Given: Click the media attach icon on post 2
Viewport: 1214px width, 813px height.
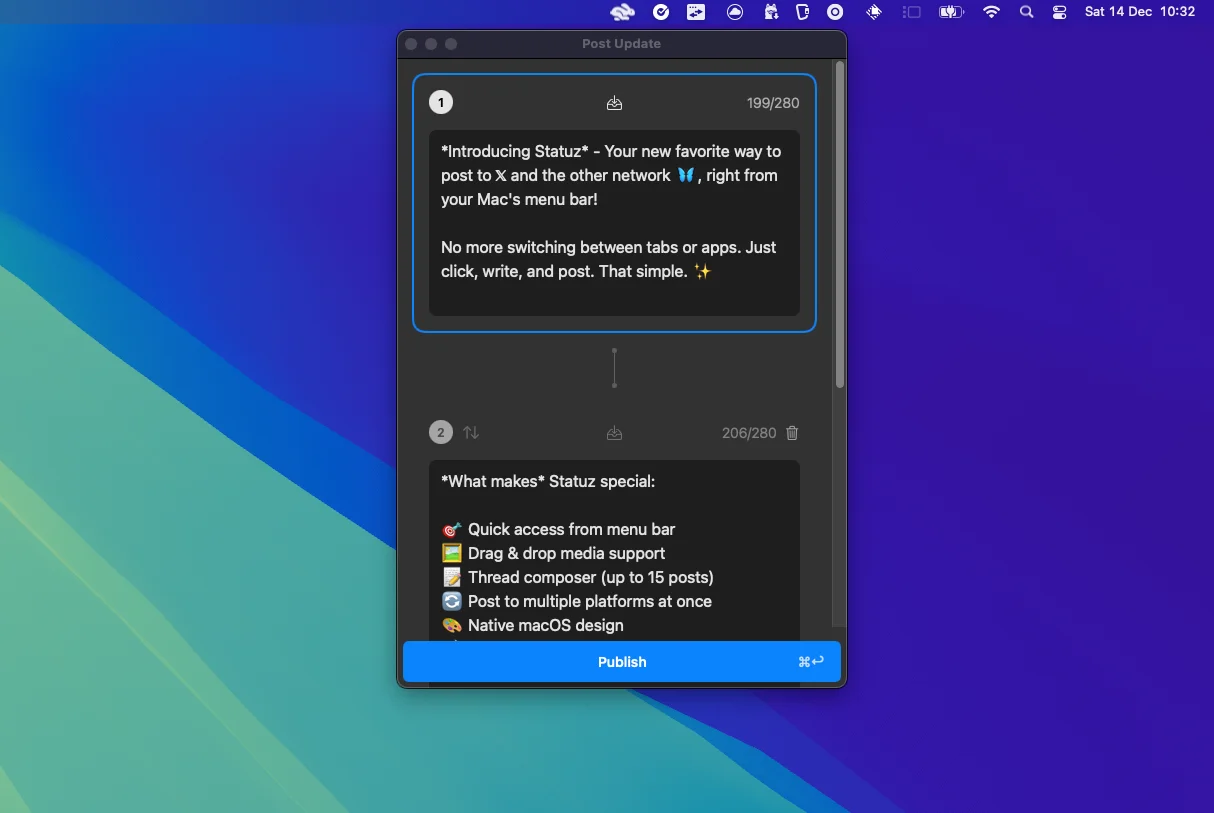Looking at the screenshot, I should [615, 433].
